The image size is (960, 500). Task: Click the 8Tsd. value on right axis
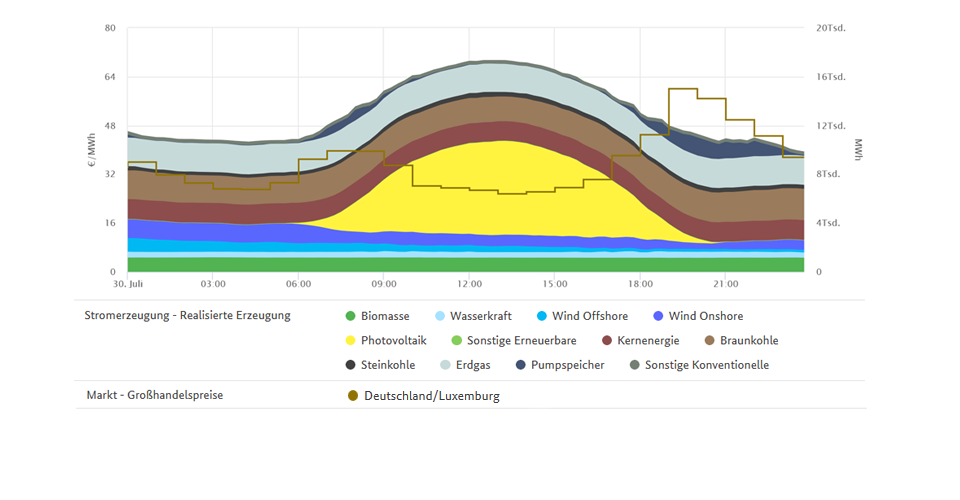pyautogui.click(x=828, y=174)
